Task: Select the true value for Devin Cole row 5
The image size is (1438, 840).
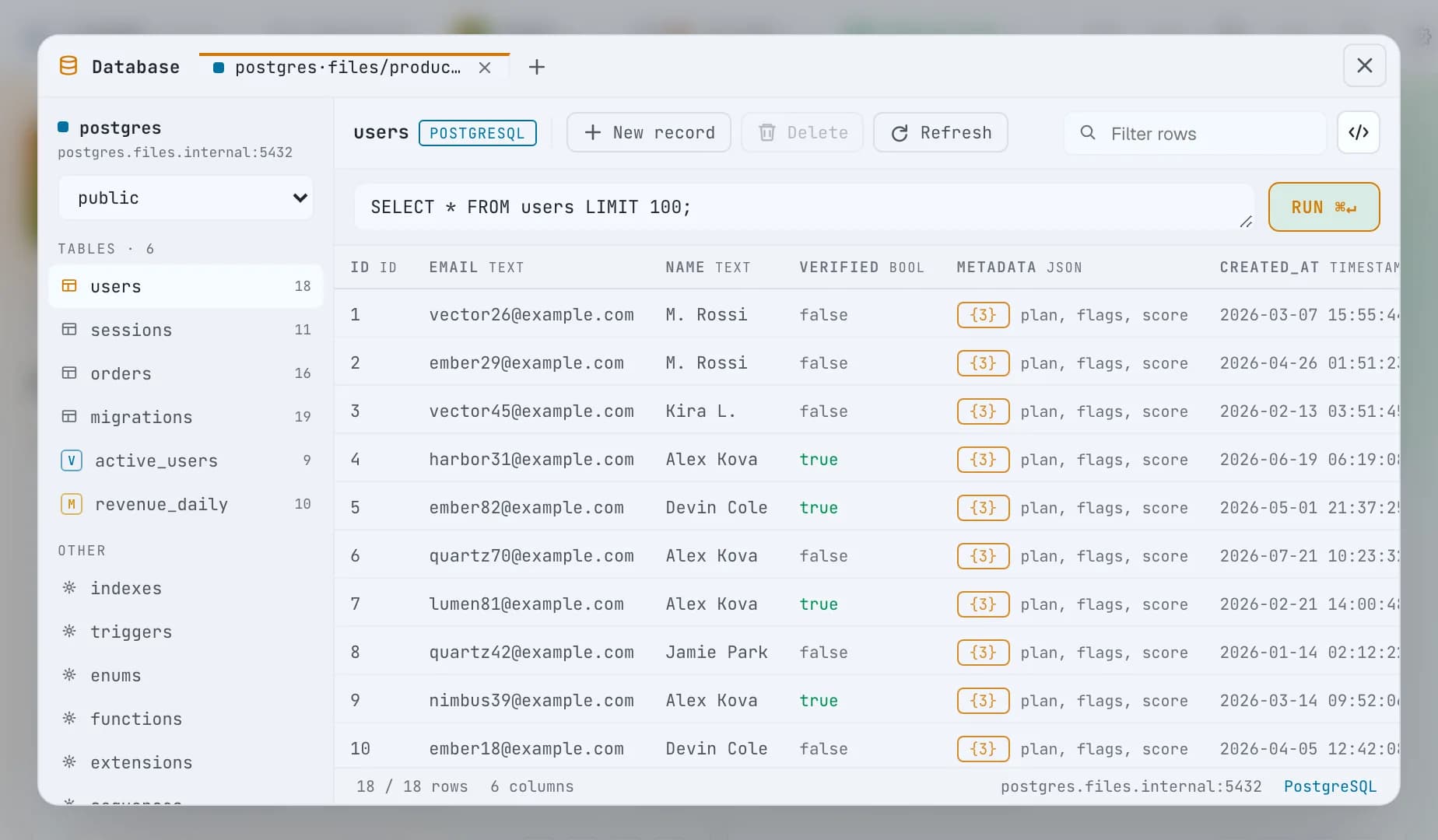Action: tap(819, 508)
